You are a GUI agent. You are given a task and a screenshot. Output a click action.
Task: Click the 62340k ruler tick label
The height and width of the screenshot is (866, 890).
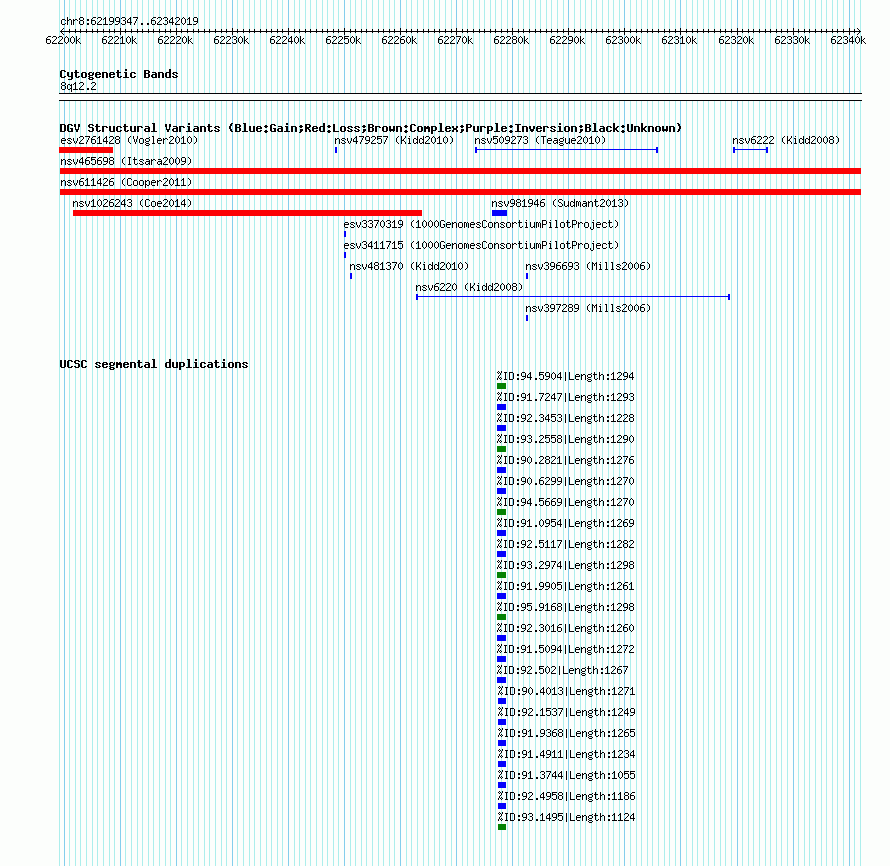[x=848, y=40]
